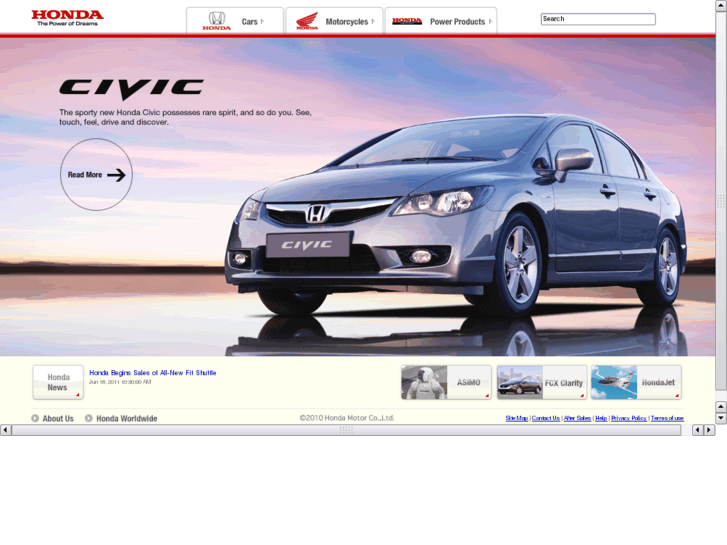Click the Honda News button
Image resolution: width=727 pixels, height=545 pixels.
(x=58, y=382)
